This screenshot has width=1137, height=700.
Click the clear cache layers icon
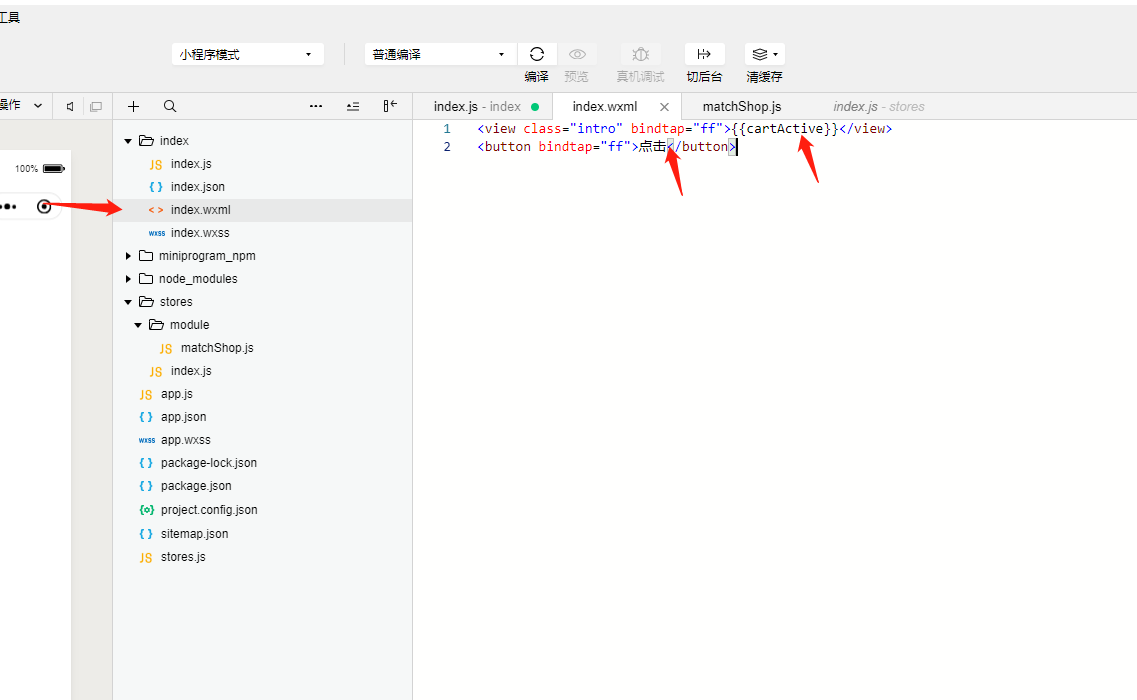[760, 54]
